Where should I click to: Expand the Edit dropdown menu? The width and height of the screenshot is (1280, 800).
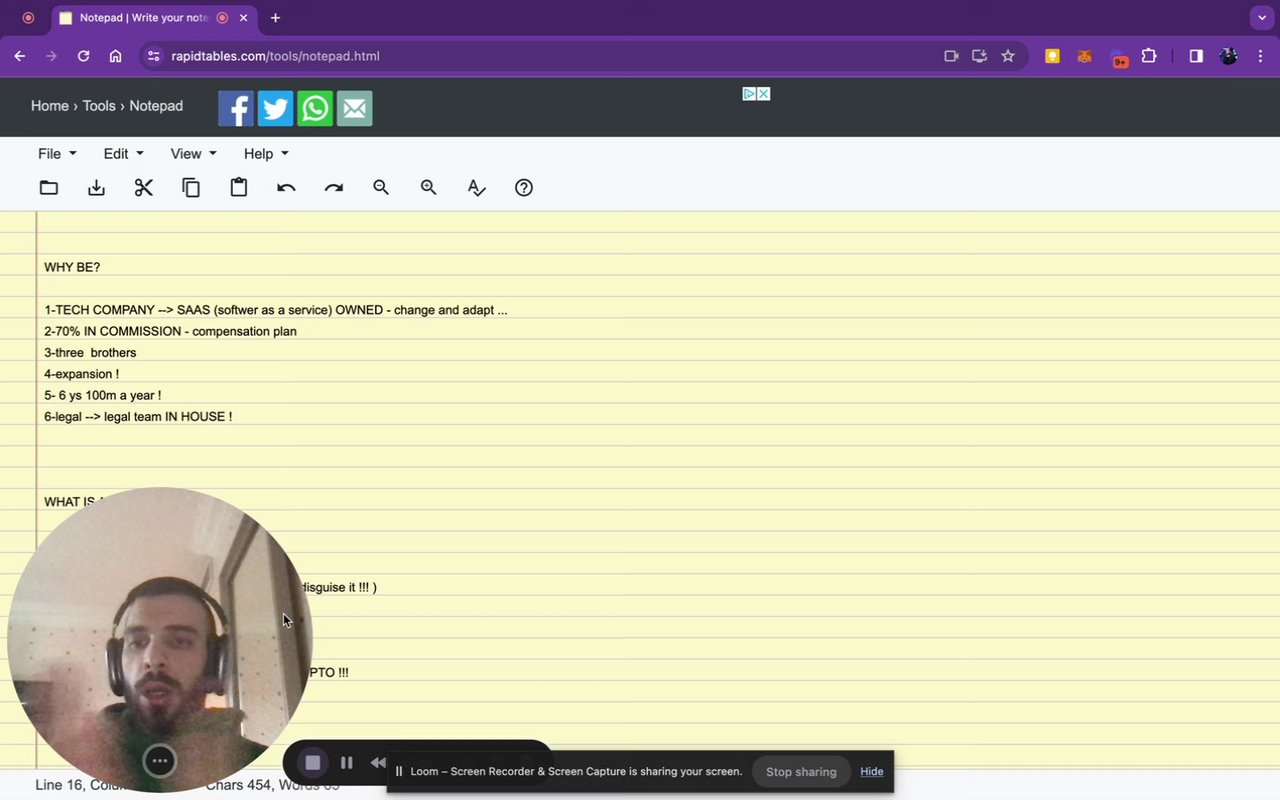click(124, 153)
